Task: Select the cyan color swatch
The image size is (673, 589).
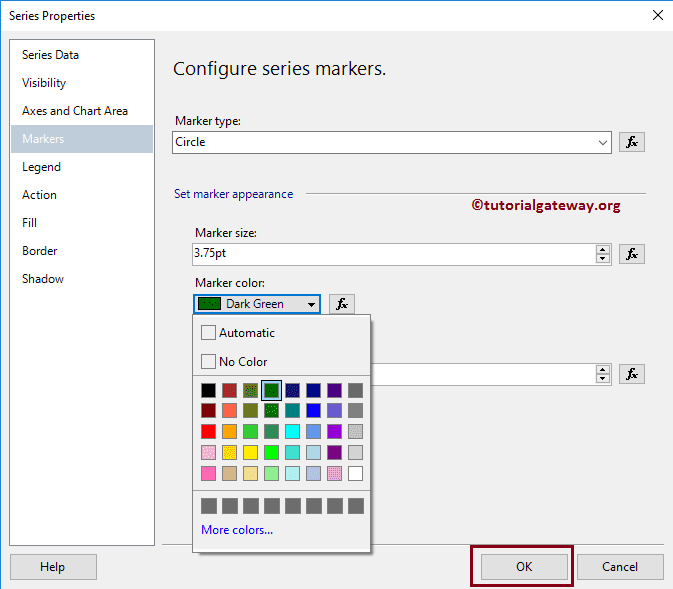Action: [x=292, y=431]
